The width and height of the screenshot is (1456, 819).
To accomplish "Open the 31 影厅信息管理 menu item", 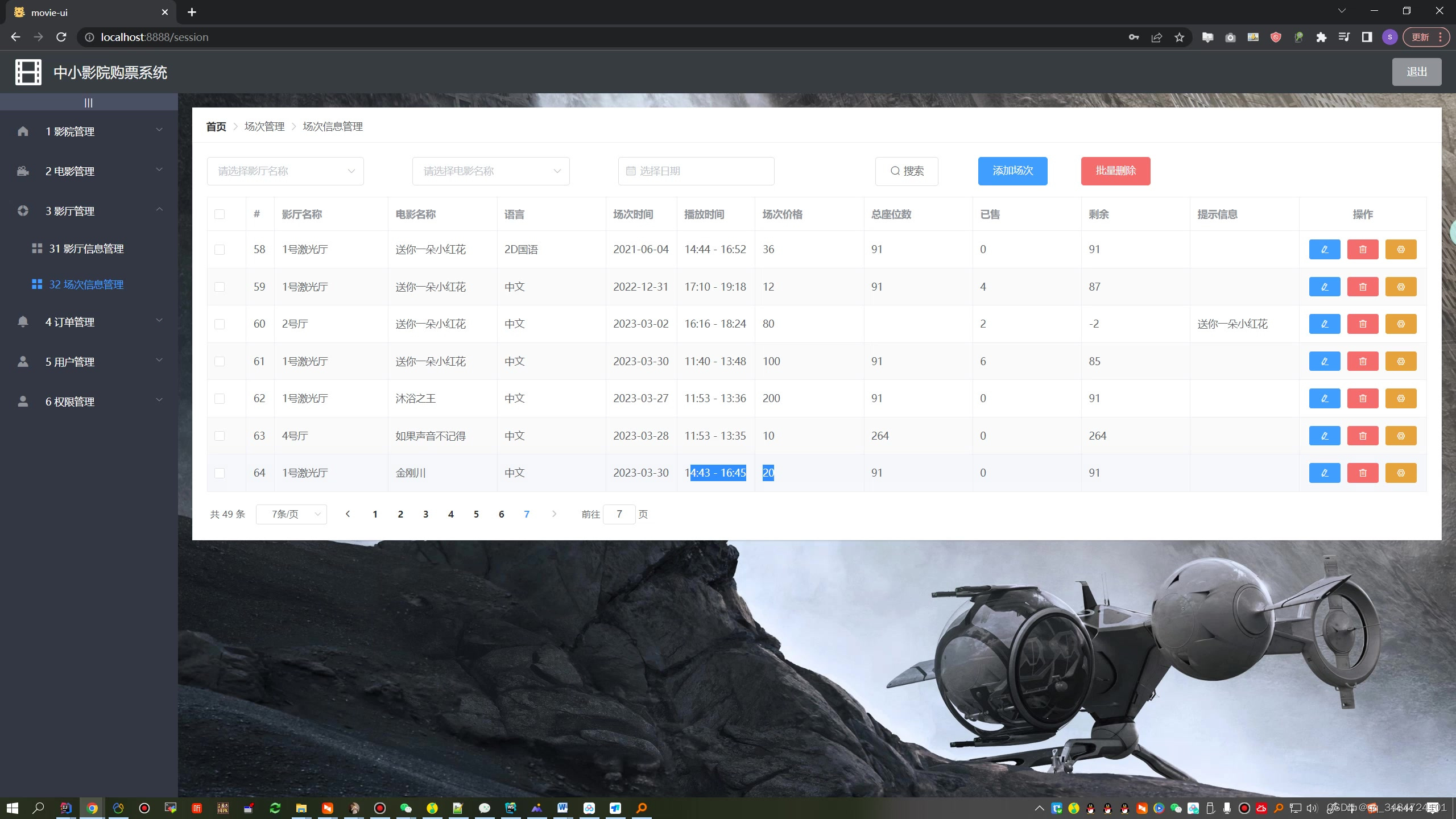I will click(x=86, y=249).
